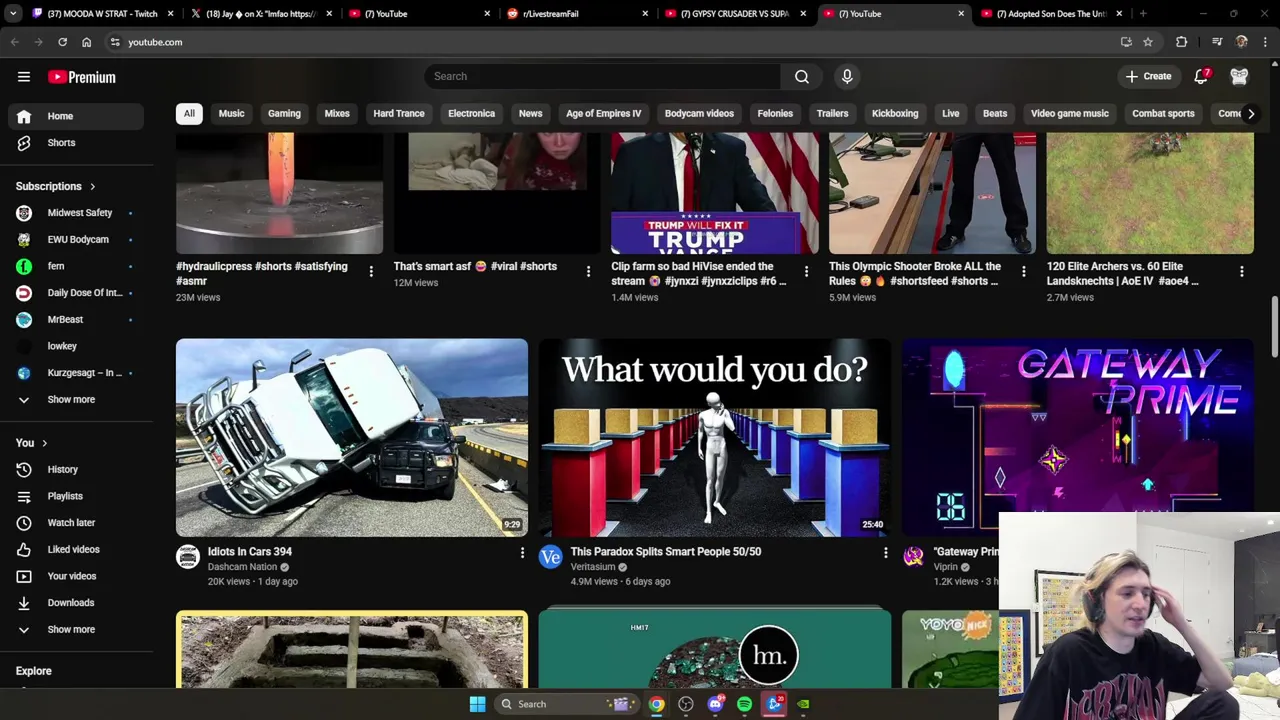Screen dimensions: 1280x720
Task: Select the Bodycam videos filter chip
Action: coord(699,113)
